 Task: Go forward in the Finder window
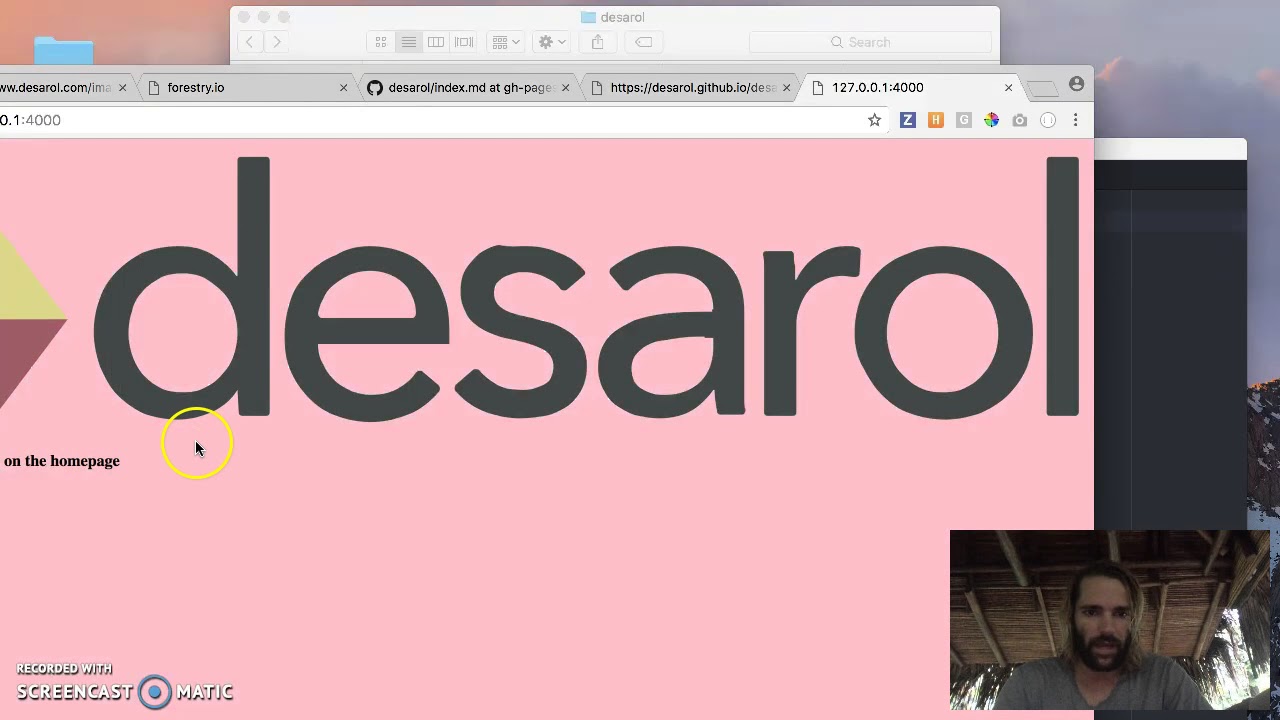pos(277,42)
